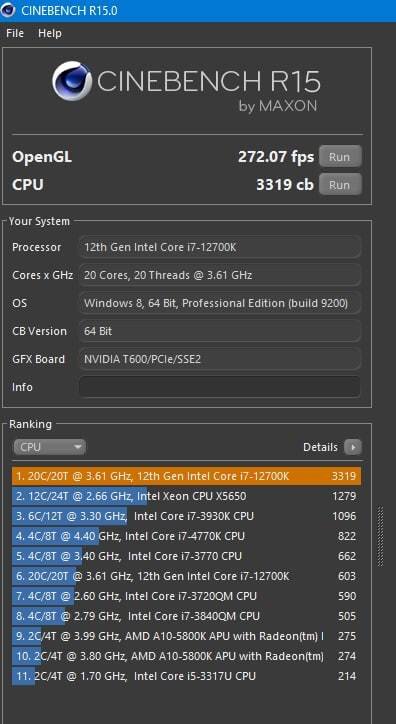This screenshot has width=396, height=724.
Task: Click the Processor name field
Action: pyautogui.click(x=220, y=247)
